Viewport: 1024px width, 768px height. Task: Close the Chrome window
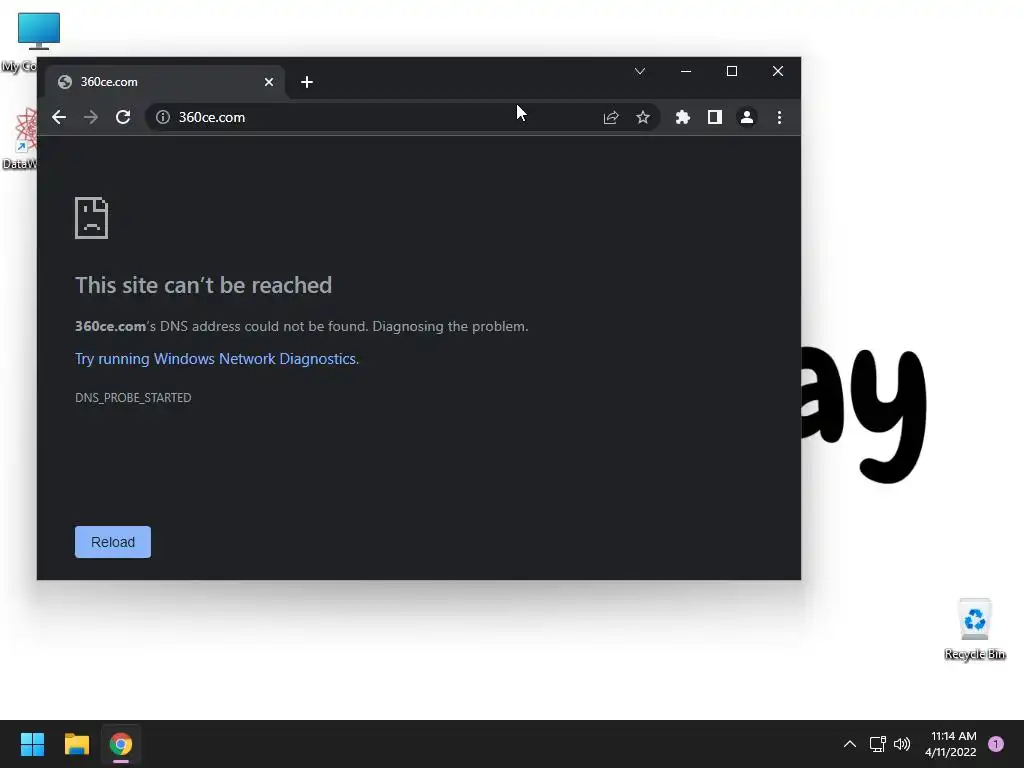[x=778, y=71]
